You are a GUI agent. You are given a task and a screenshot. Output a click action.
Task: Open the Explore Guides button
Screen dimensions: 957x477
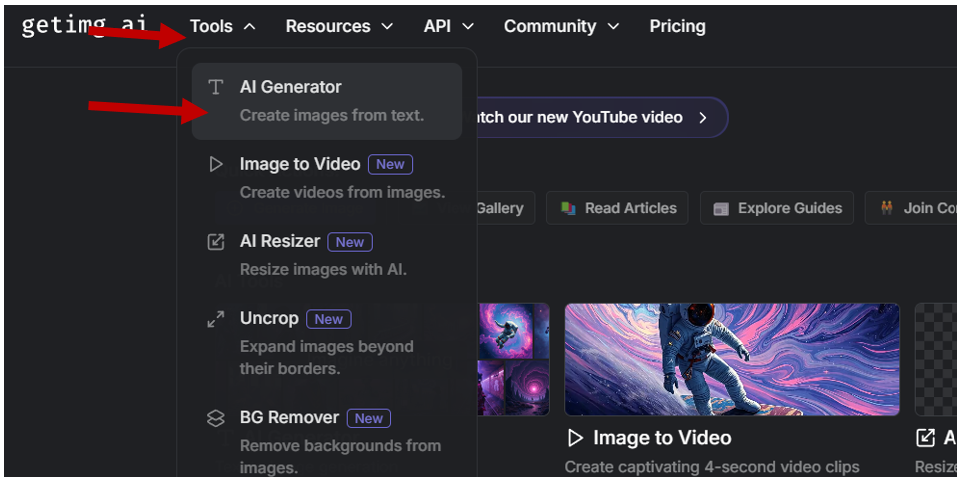coord(777,208)
